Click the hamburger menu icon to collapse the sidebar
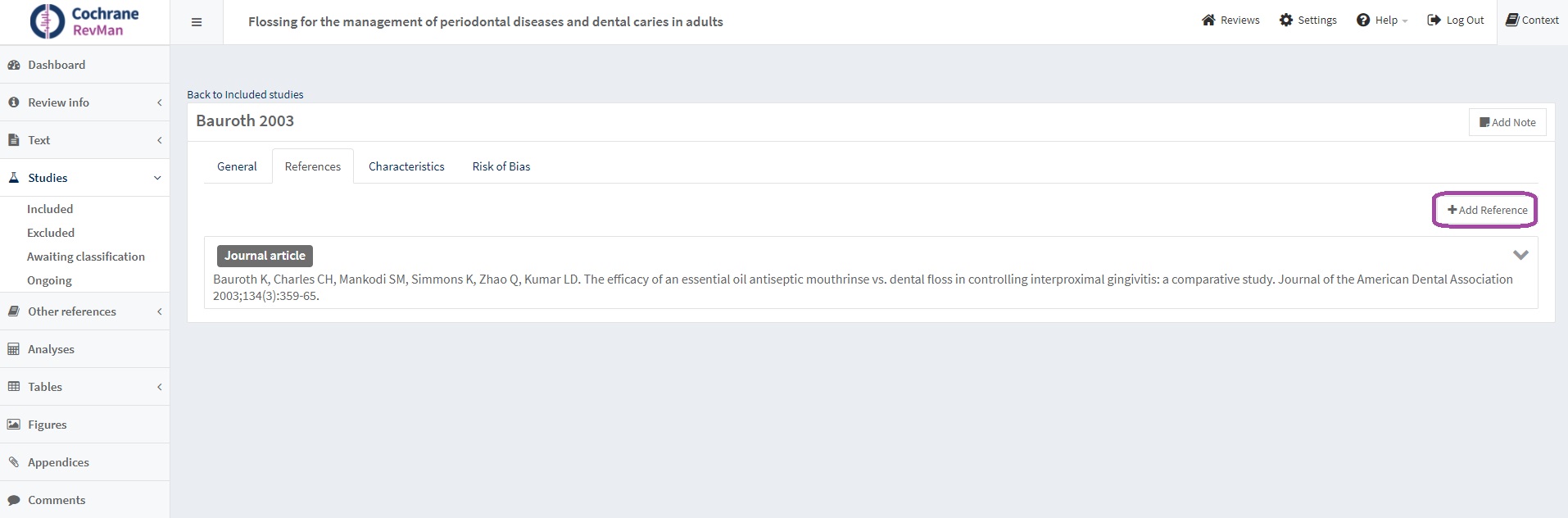The height and width of the screenshot is (518, 1568). [197, 22]
